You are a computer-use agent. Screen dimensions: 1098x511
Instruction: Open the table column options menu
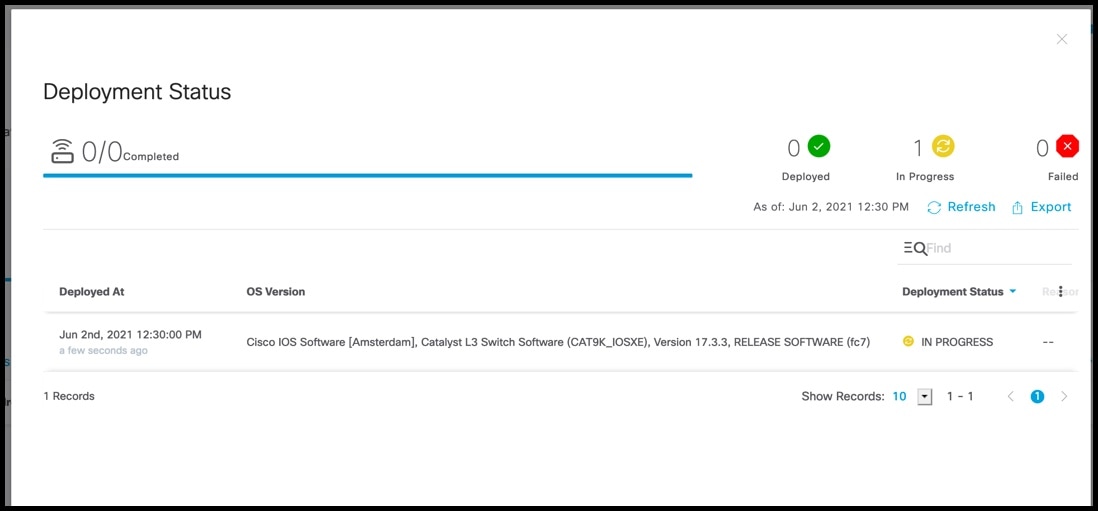coord(1061,291)
